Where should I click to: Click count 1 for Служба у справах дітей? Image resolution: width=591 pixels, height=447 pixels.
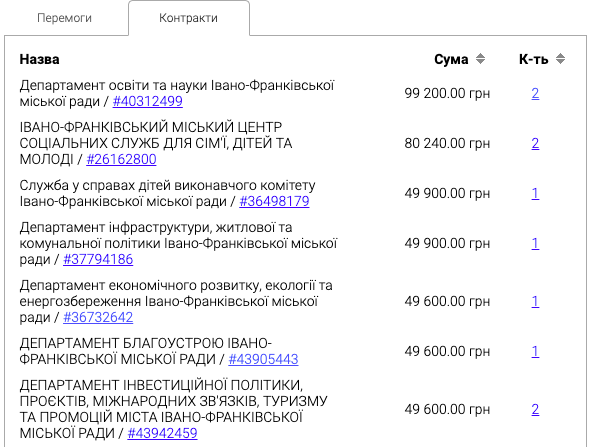click(x=535, y=193)
